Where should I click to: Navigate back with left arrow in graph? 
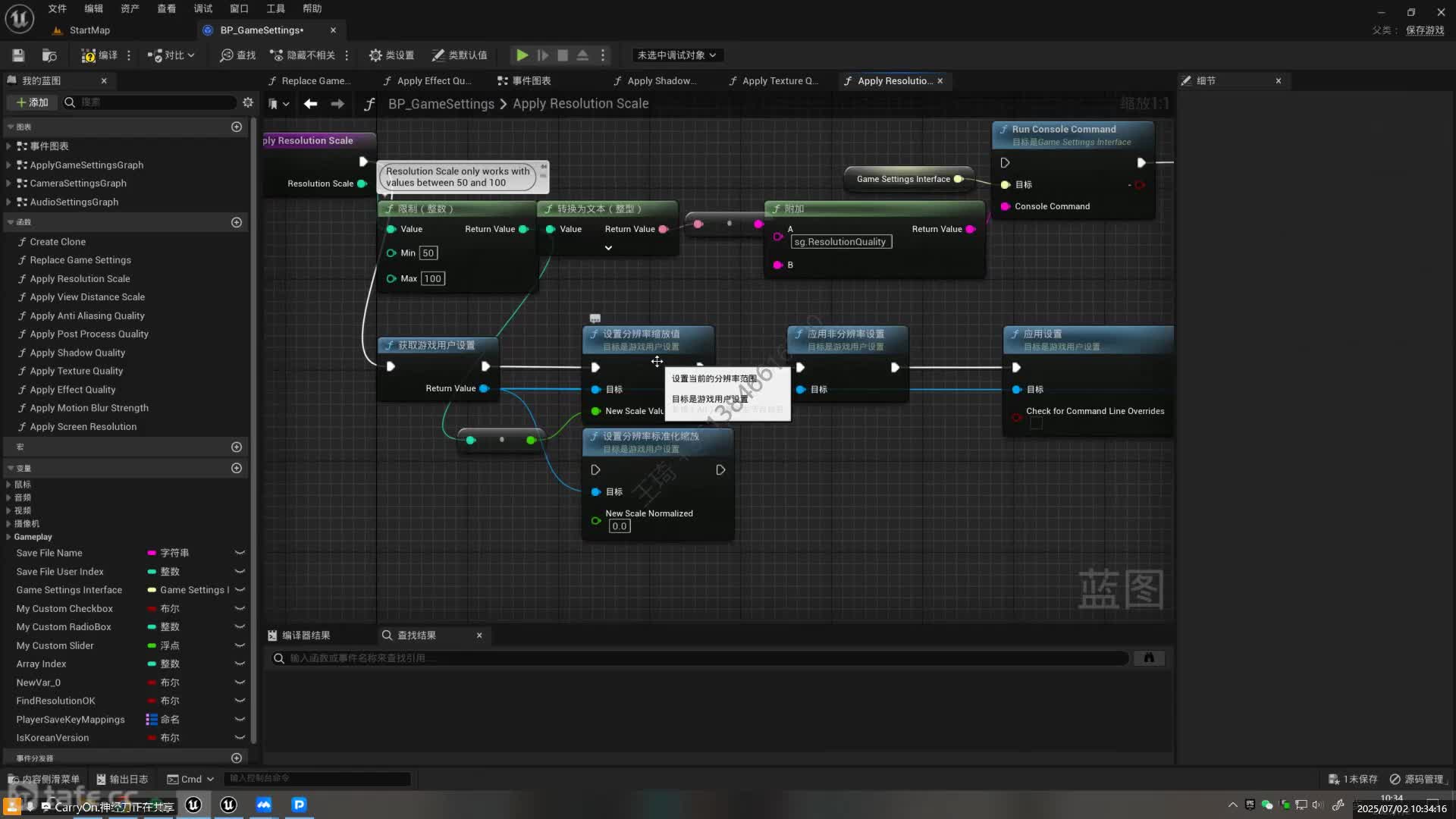tap(310, 104)
